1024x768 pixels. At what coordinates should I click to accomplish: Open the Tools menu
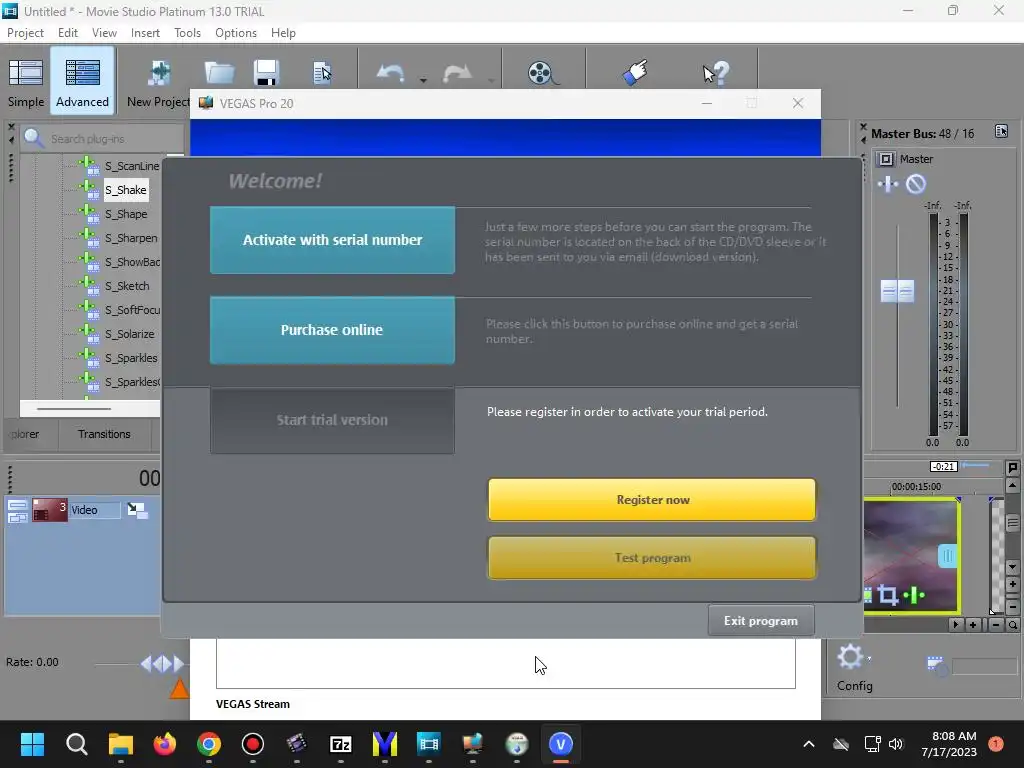pyautogui.click(x=187, y=33)
